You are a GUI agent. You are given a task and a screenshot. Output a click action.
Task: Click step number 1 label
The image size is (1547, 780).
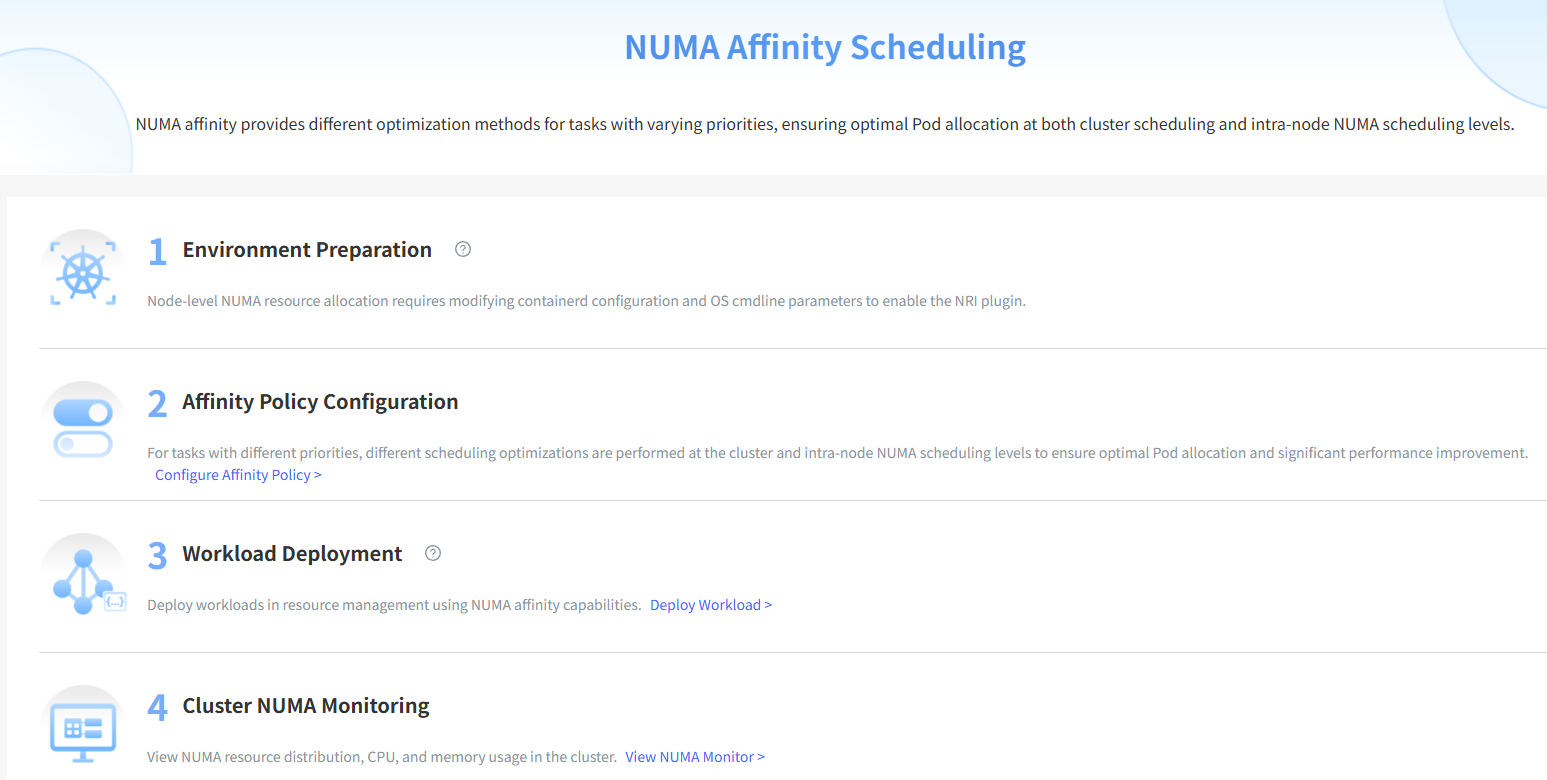point(157,251)
